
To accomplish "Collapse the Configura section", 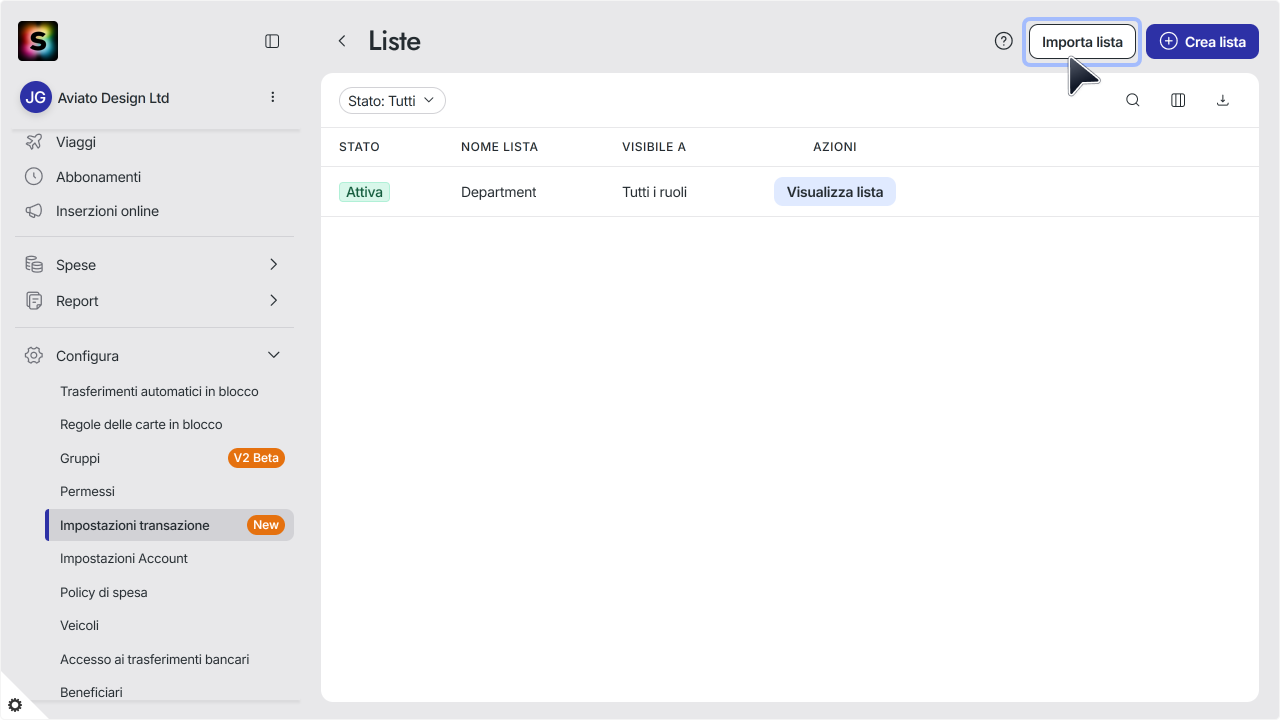I will tap(154, 356).
